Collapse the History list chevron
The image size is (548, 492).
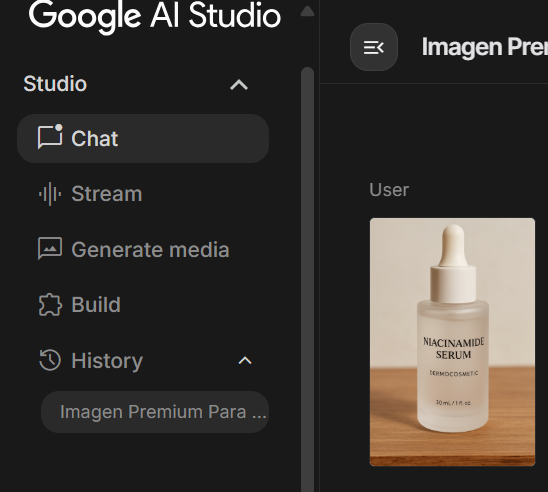tap(245, 361)
